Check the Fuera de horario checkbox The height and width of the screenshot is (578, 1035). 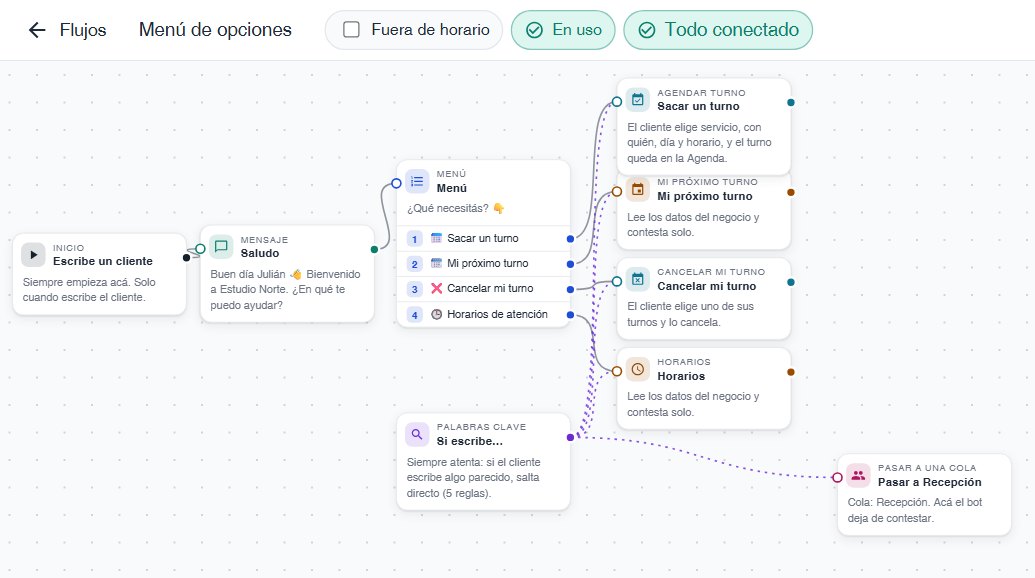click(351, 30)
